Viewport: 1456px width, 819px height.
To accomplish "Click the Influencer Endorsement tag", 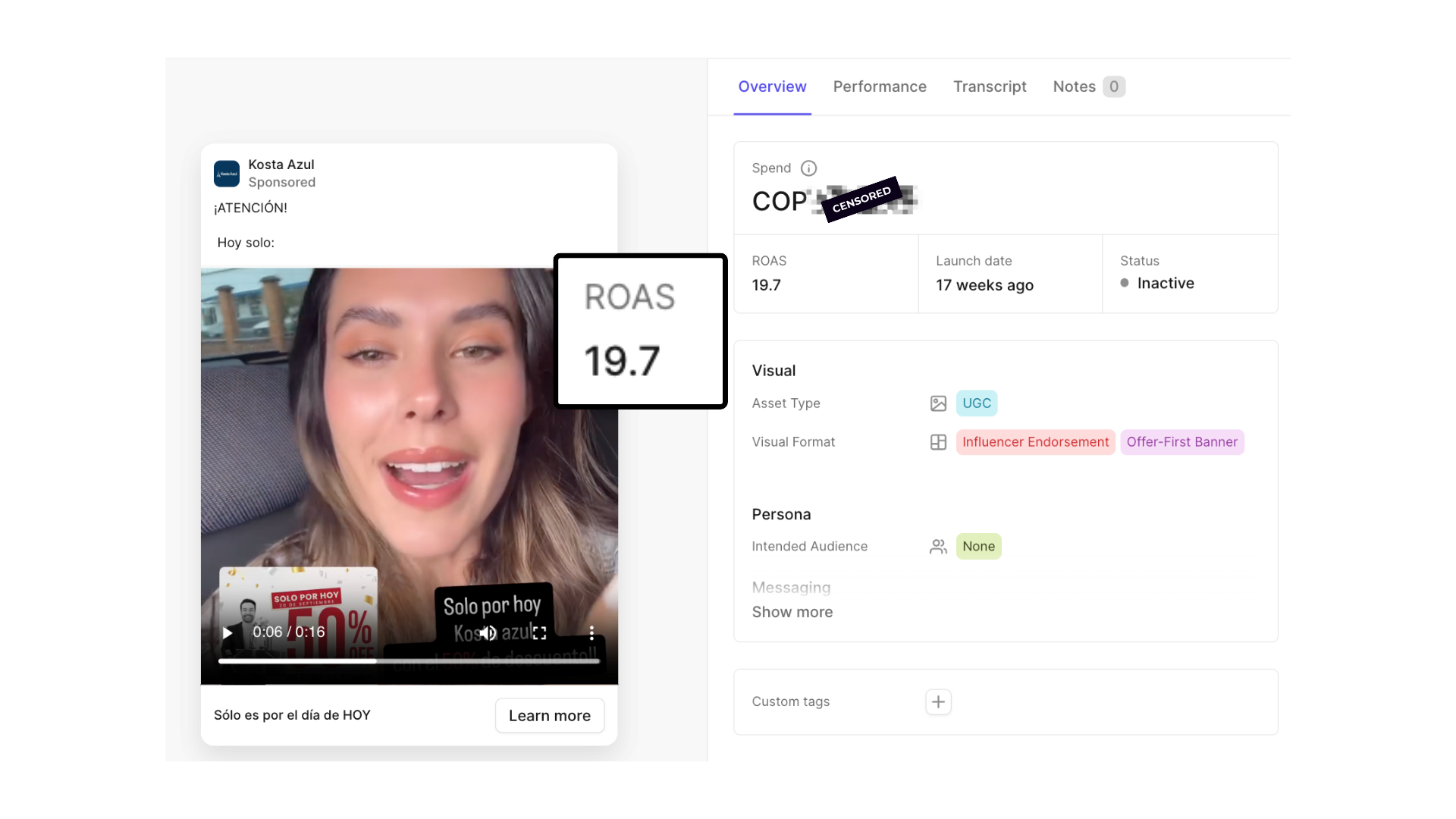I will click(1035, 442).
